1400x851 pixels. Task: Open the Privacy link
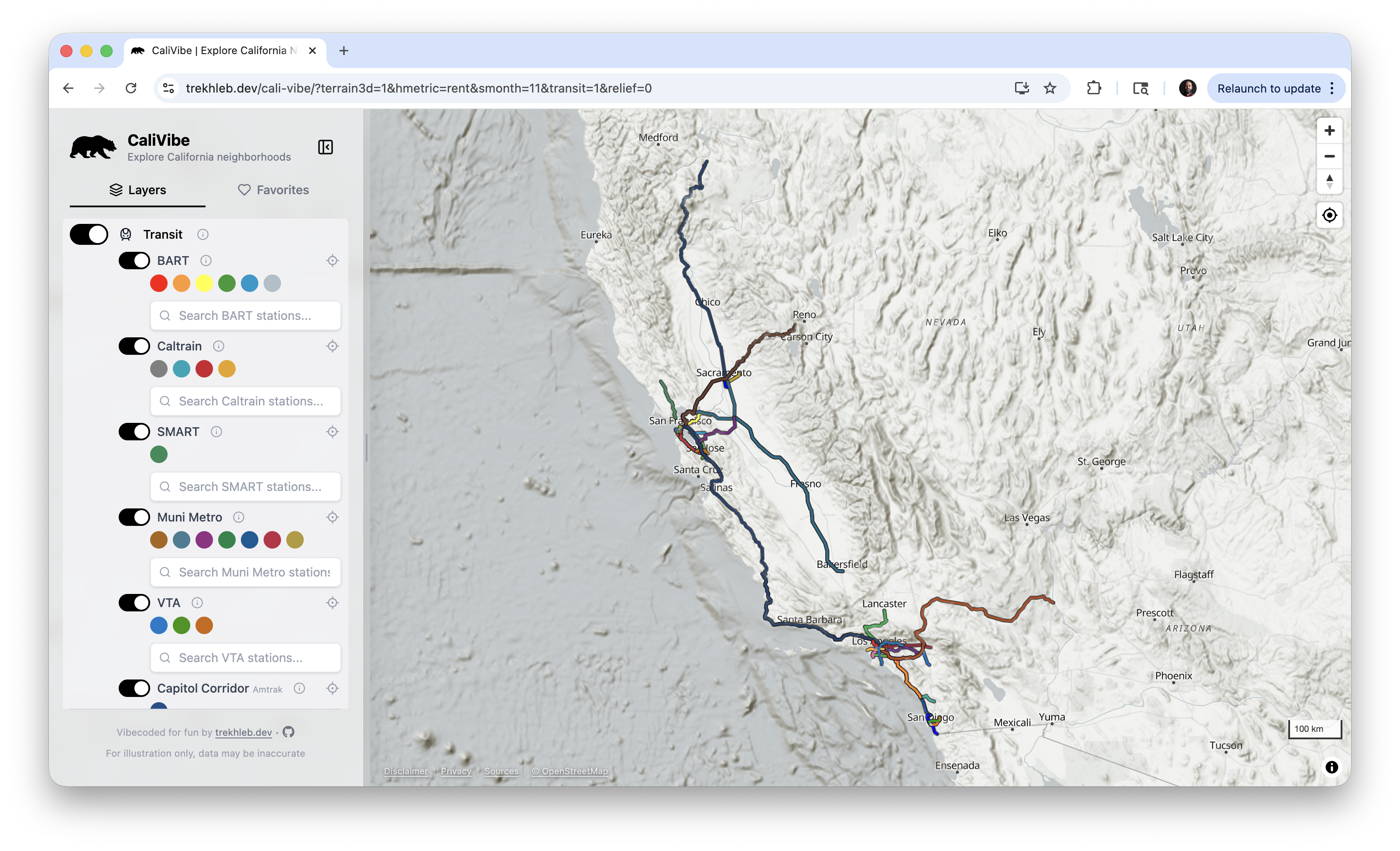pos(456,772)
